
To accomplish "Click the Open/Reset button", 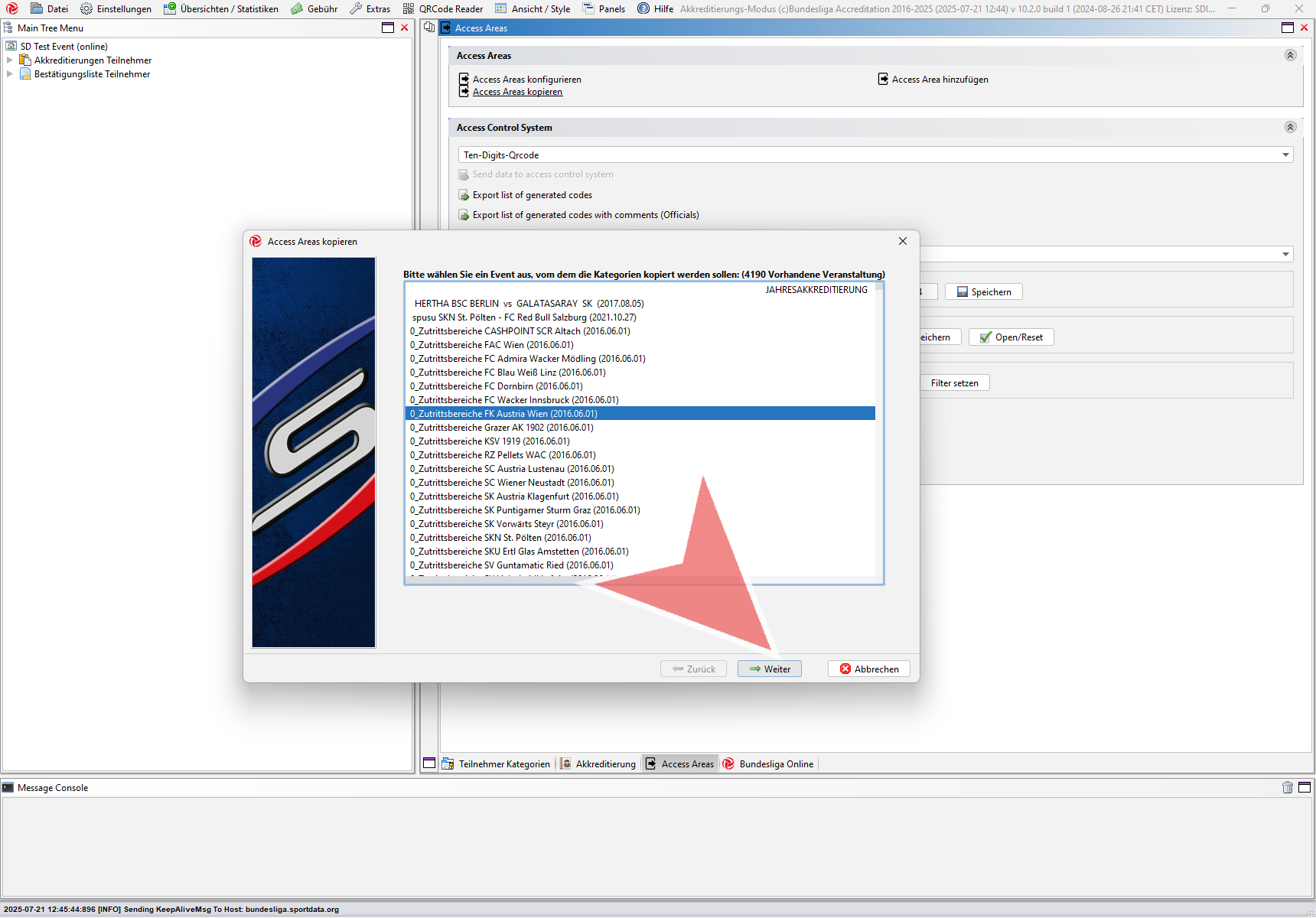I will point(1011,337).
